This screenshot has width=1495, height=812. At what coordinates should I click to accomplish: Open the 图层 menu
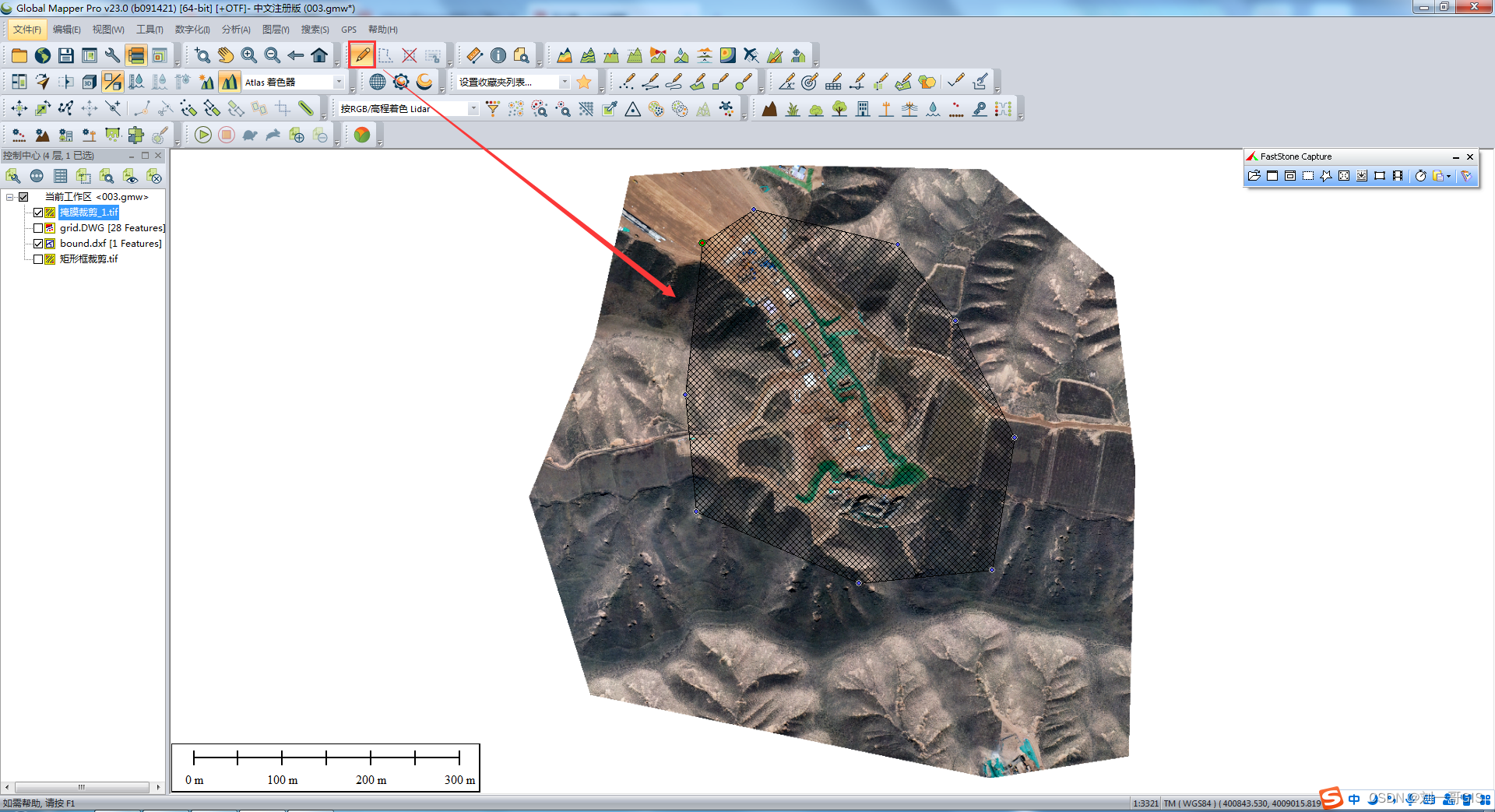pyautogui.click(x=276, y=30)
